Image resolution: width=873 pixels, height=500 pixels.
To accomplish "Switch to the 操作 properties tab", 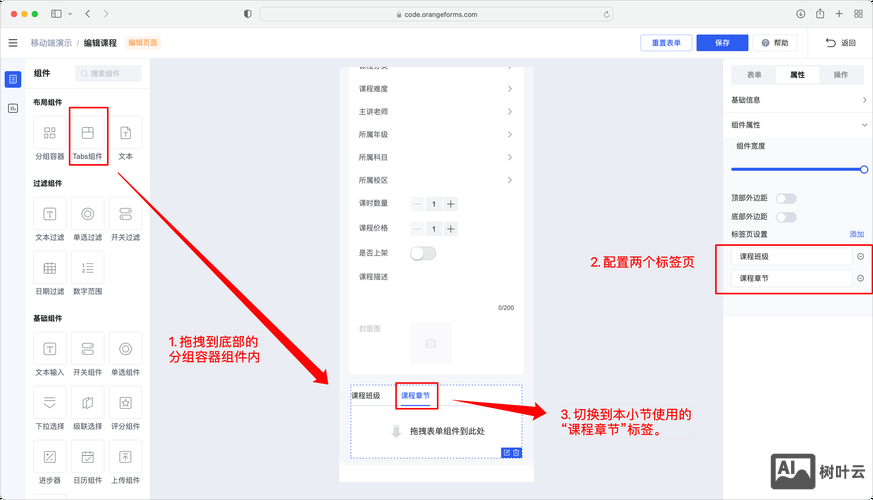I will (x=841, y=75).
